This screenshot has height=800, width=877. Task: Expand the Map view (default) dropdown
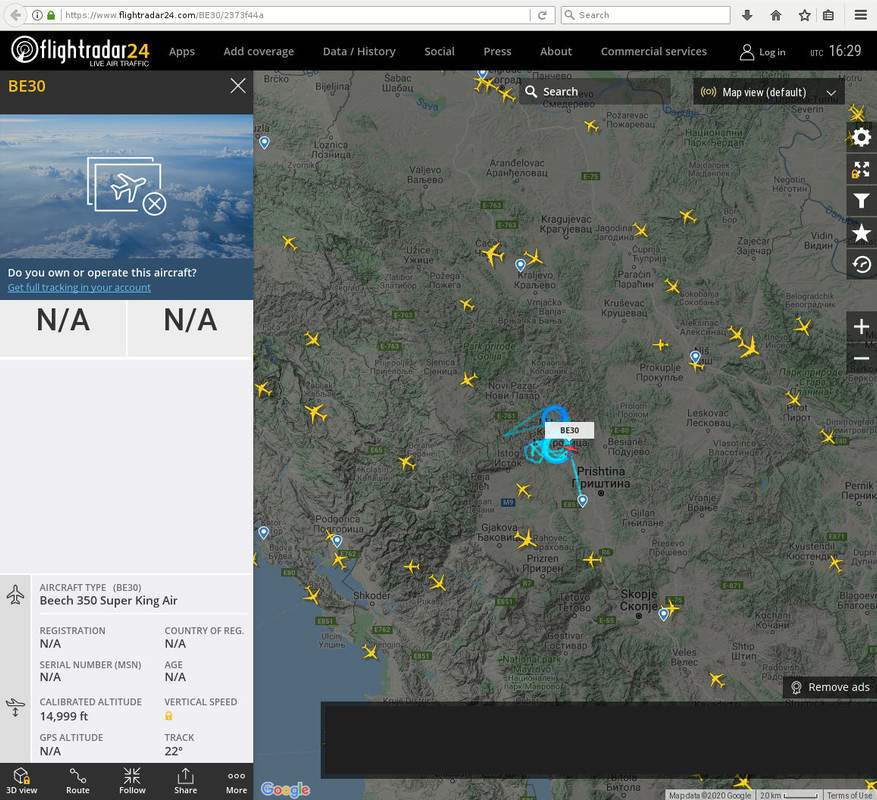pyautogui.click(x=768, y=92)
